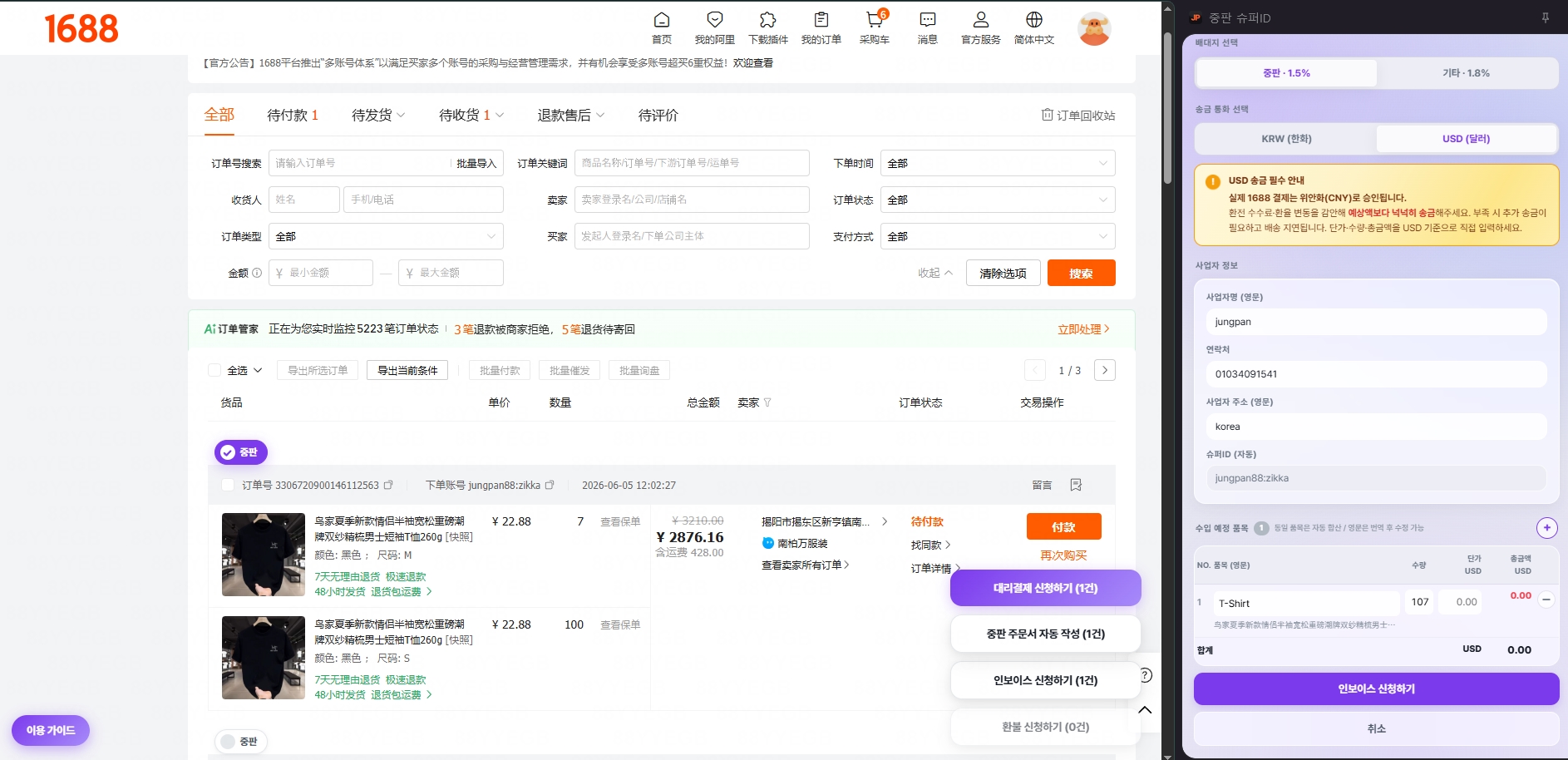The height and width of the screenshot is (760, 1568).
Task: Click 사업자명 field containing jungpan
Action: coord(1376,322)
